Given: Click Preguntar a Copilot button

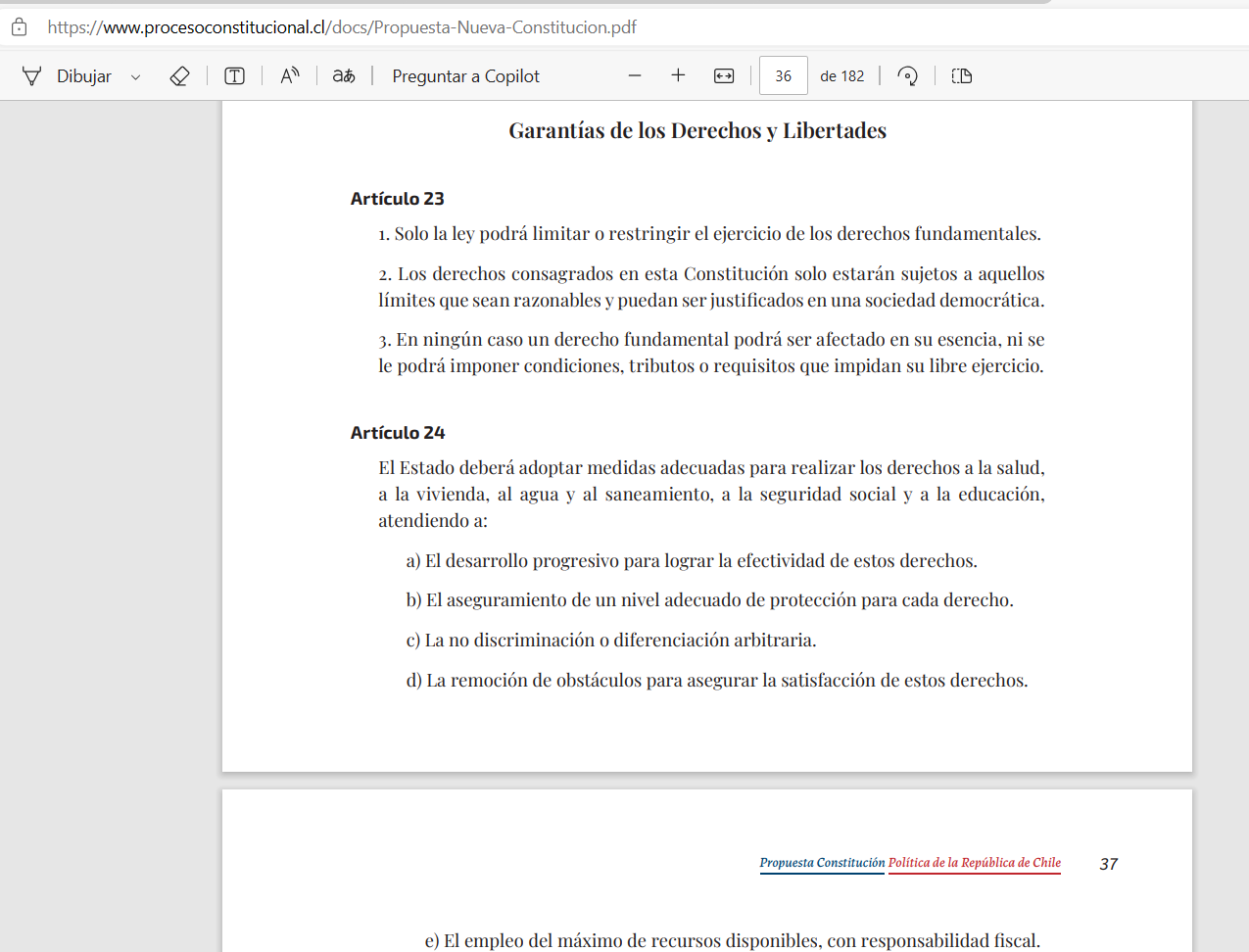Looking at the screenshot, I should point(465,76).
